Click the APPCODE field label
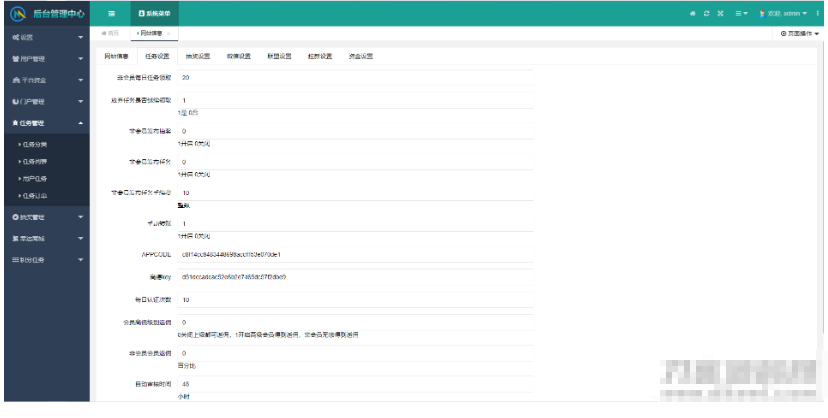The height and width of the screenshot is (418, 828). tap(156, 254)
